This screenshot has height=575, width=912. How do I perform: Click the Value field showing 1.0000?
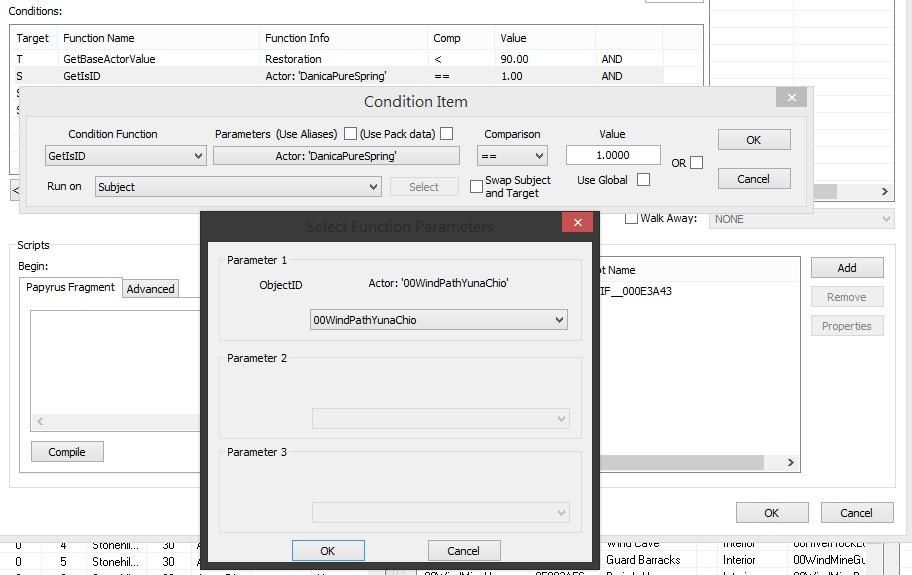613,155
